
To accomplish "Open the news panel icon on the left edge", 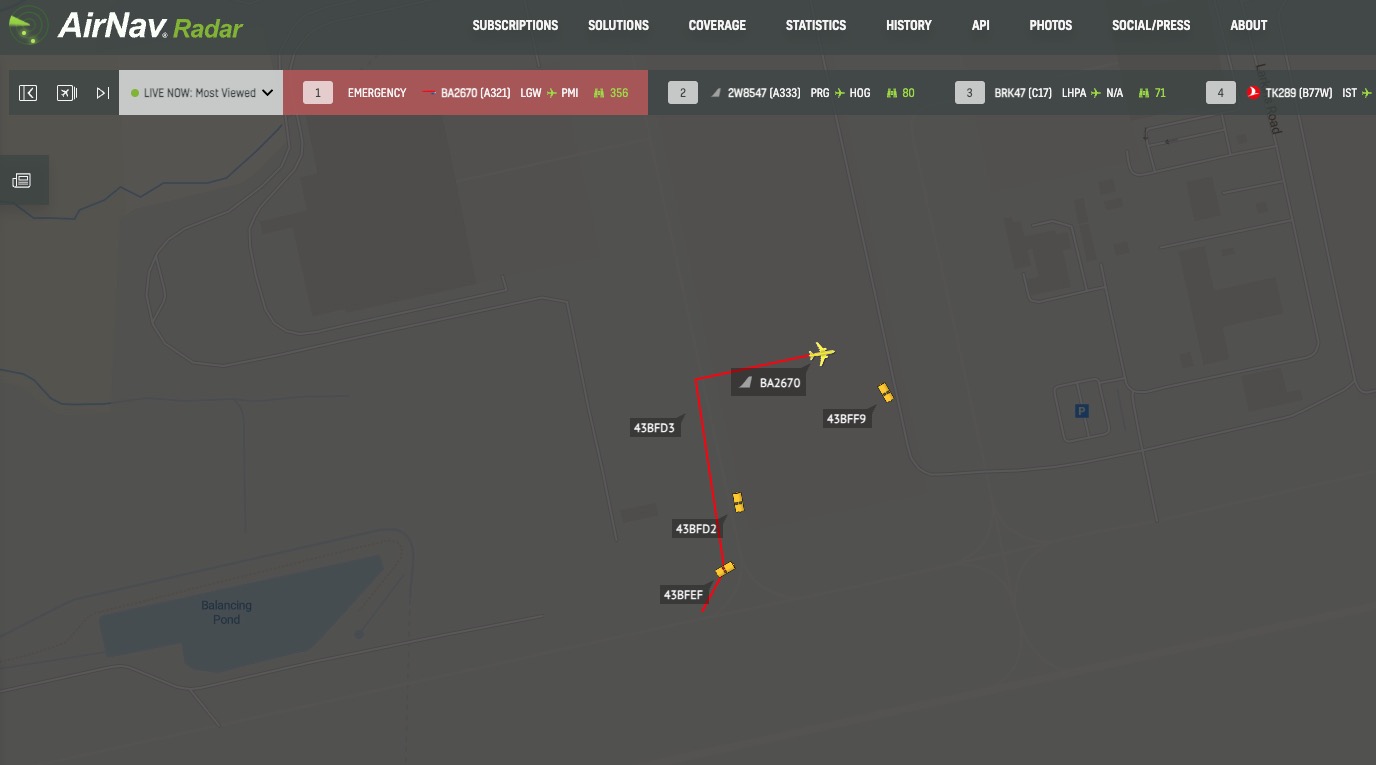I will [21, 181].
